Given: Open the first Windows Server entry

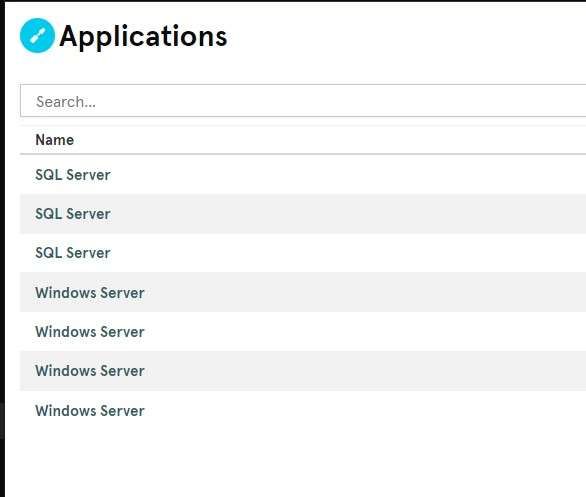Looking at the screenshot, I should click(90, 293).
